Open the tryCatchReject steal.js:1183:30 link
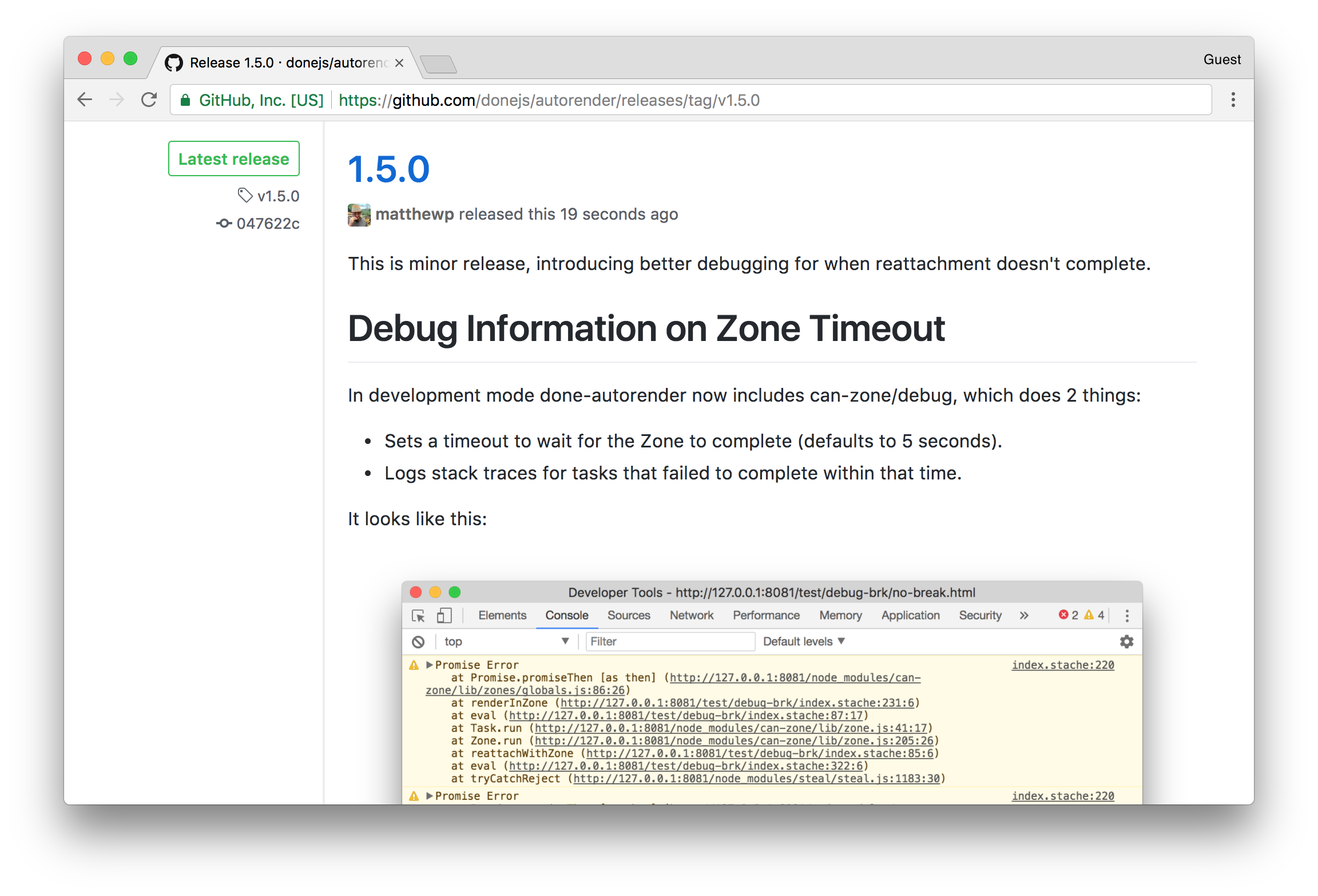Screen dimensions: 1318x896 (x=757, y=778)
